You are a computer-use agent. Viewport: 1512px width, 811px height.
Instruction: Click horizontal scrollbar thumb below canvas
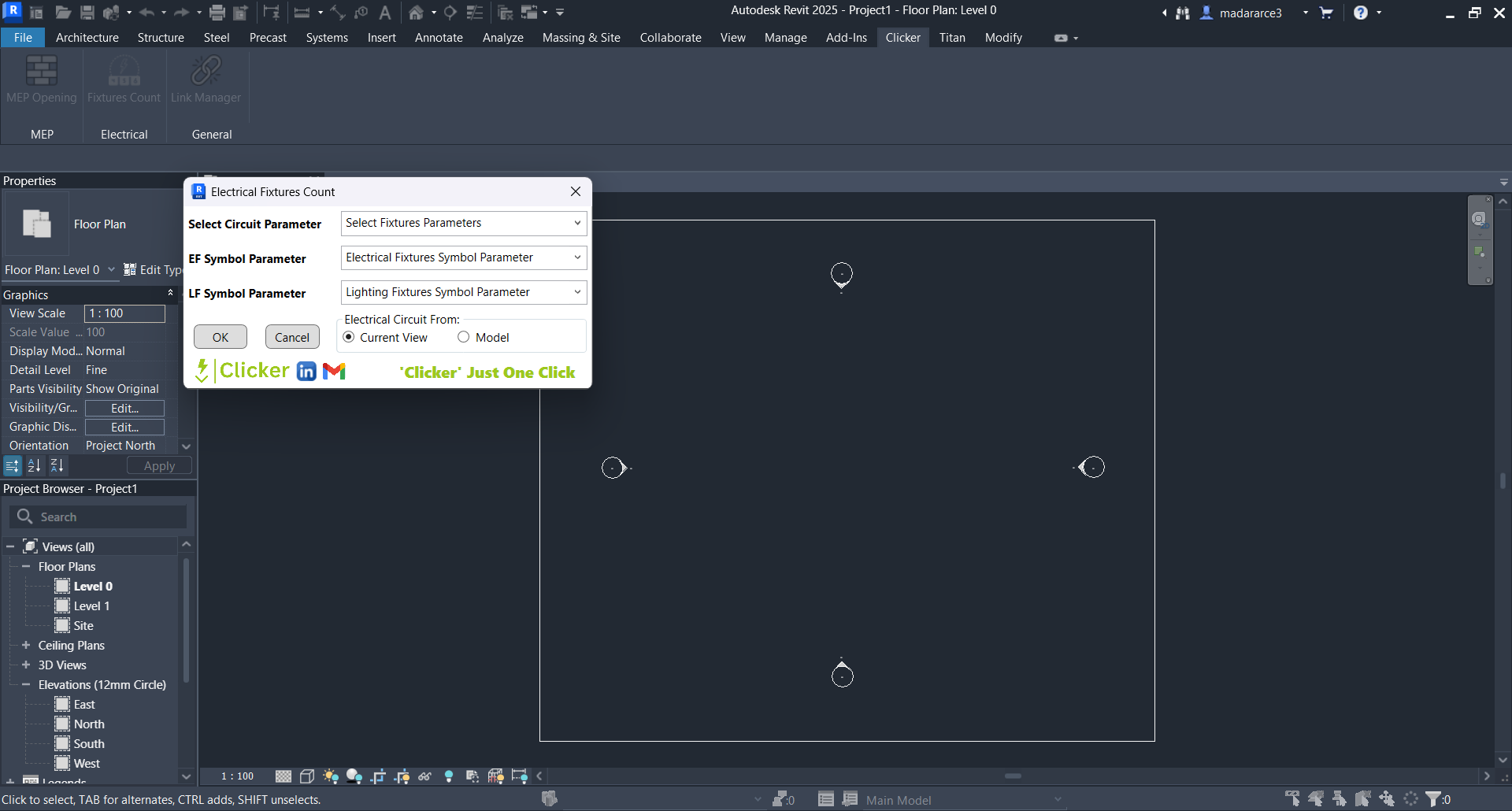[1013, 776]
